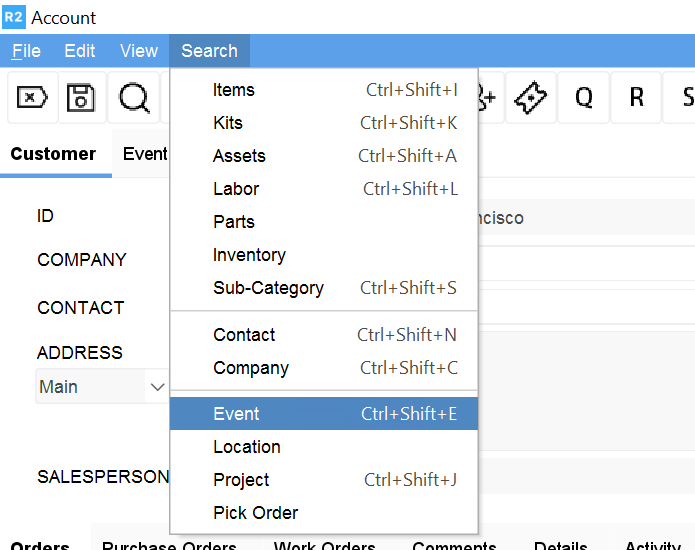Open the Edit menu
Screen dimensions: 695x550
[80, 51]
